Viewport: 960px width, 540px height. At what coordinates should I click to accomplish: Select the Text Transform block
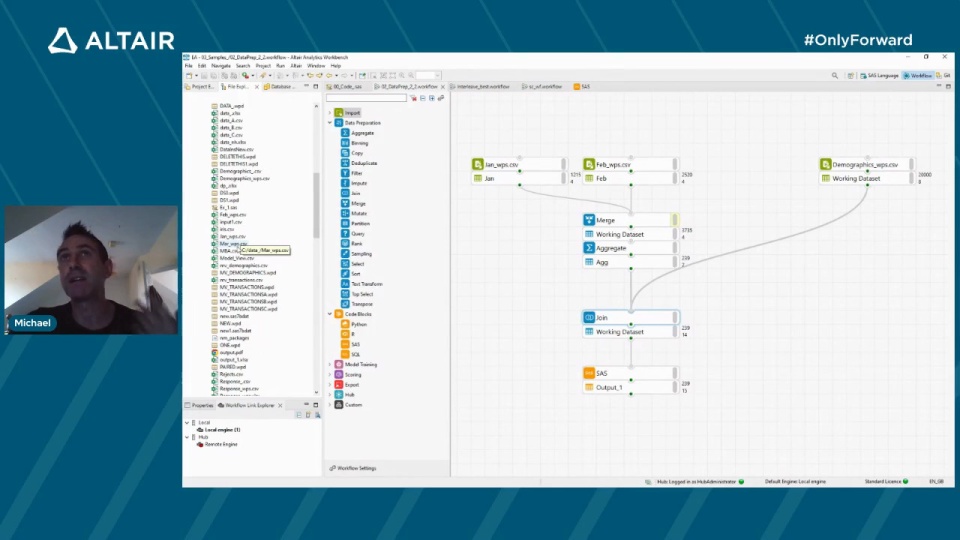(x=362, y=284)
